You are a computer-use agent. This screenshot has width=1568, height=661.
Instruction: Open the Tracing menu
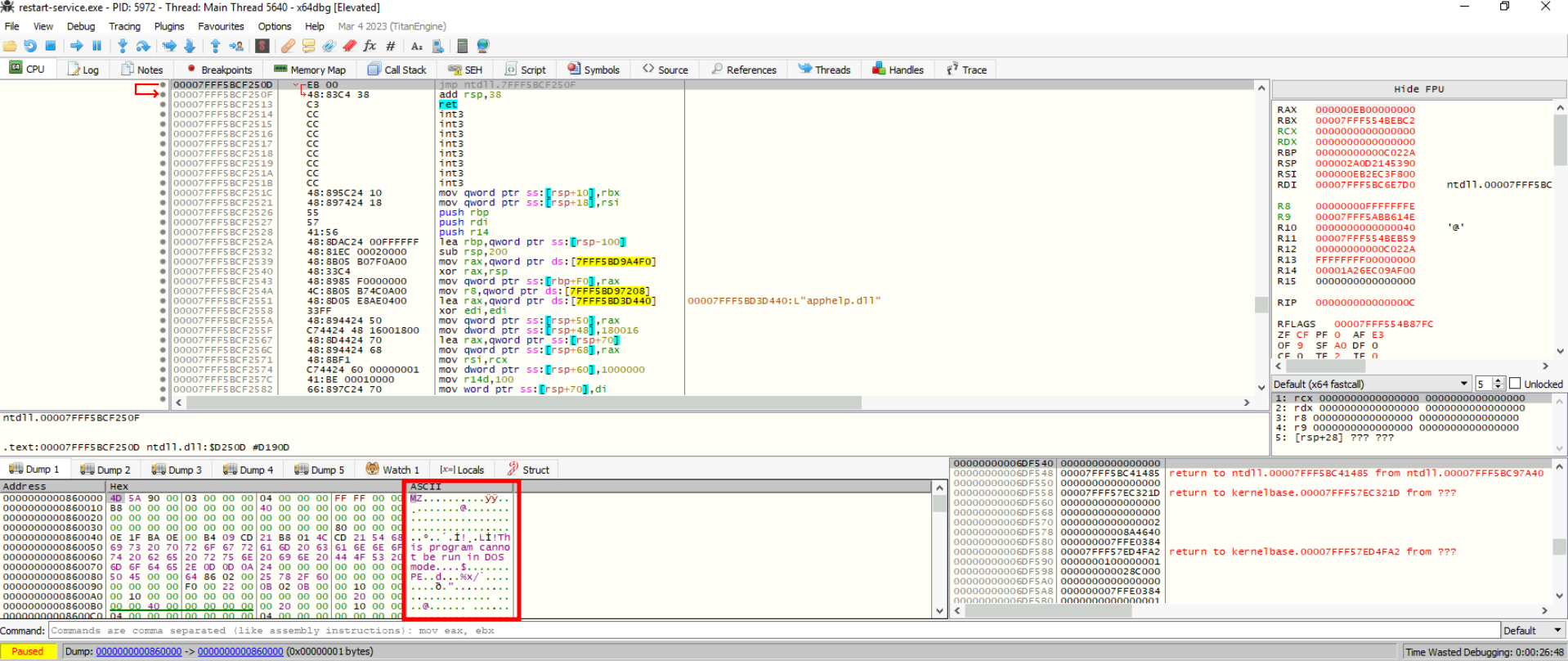point(124,26)
